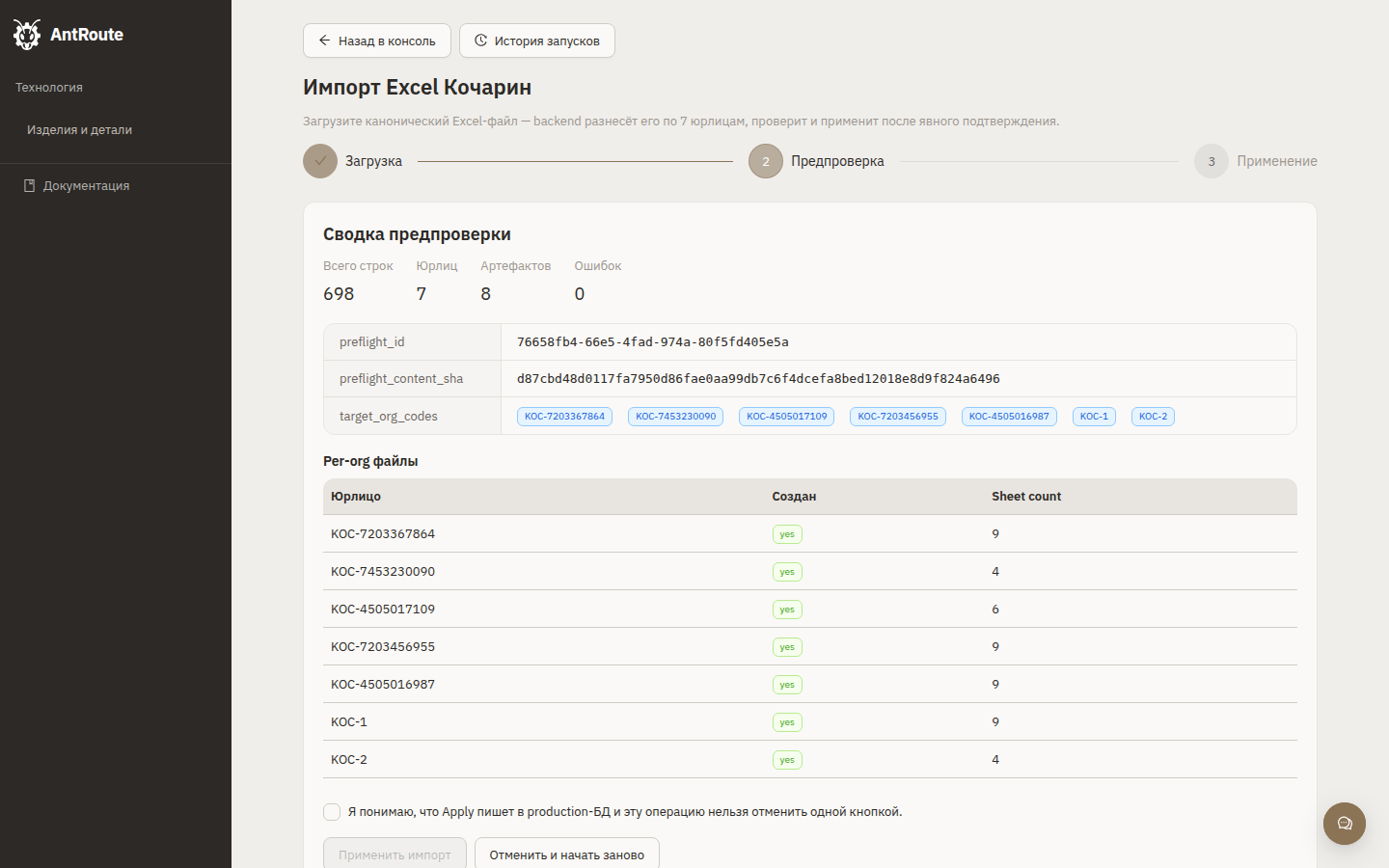The height and width of the screenshot is (868, 1389).
Task: Select the Предпроверка step label
Action: (x=837, y=161)
